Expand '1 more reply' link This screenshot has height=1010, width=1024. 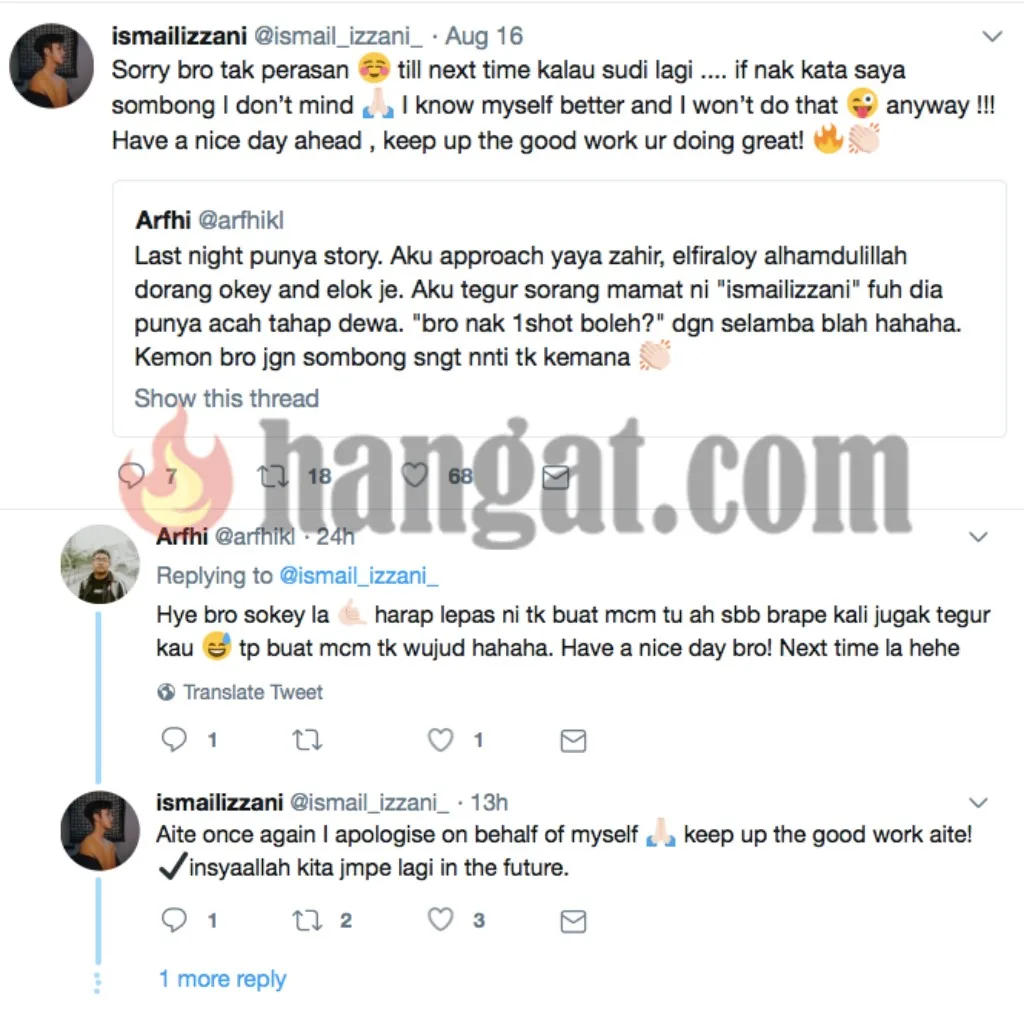coord(222,979)
